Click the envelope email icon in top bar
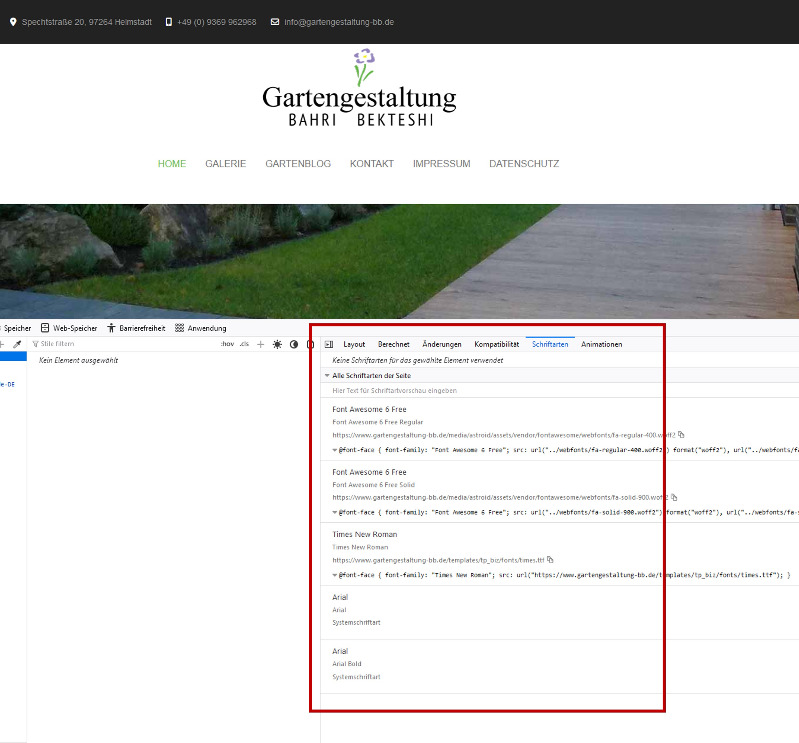The height and width of the screenshot is (743, 799). (x=275, y=22)
